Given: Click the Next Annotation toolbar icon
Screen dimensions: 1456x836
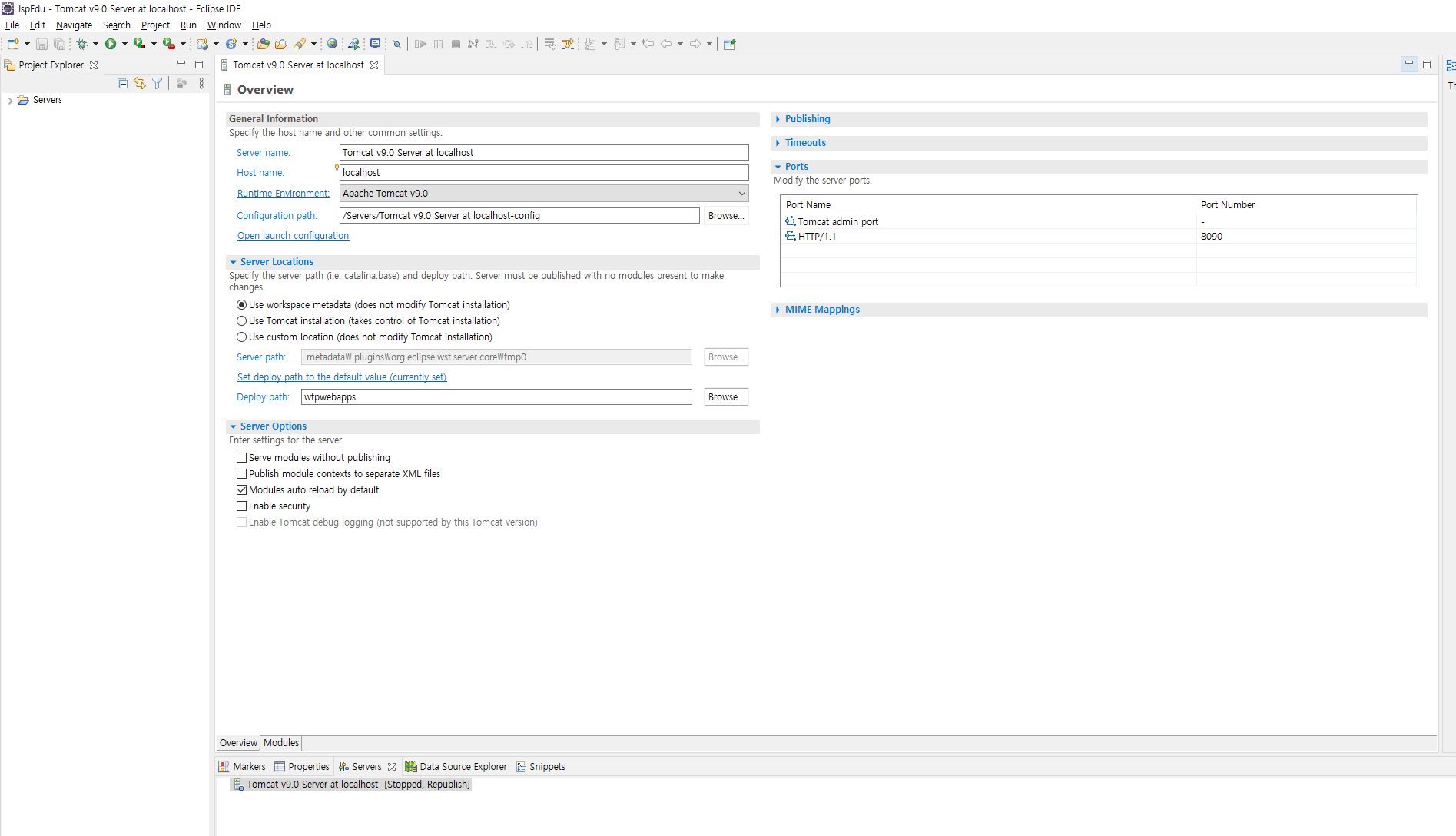Looking at the screenshot, I should pos(590,44).
